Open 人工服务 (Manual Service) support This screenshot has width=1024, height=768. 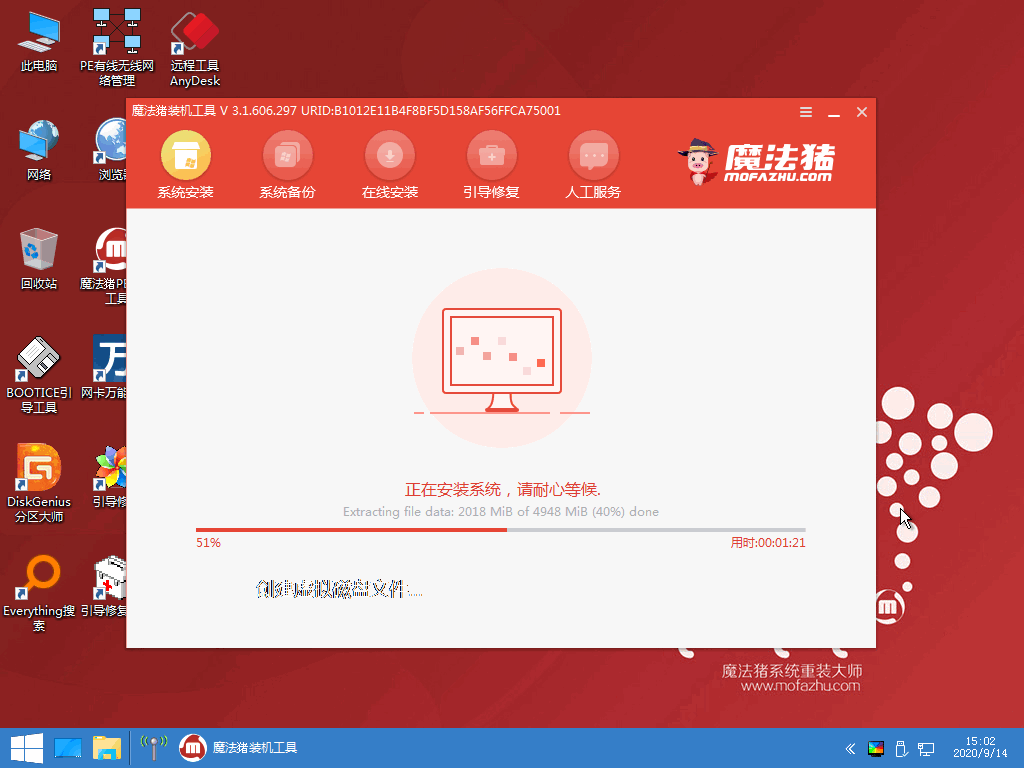(x=593, y=158)
